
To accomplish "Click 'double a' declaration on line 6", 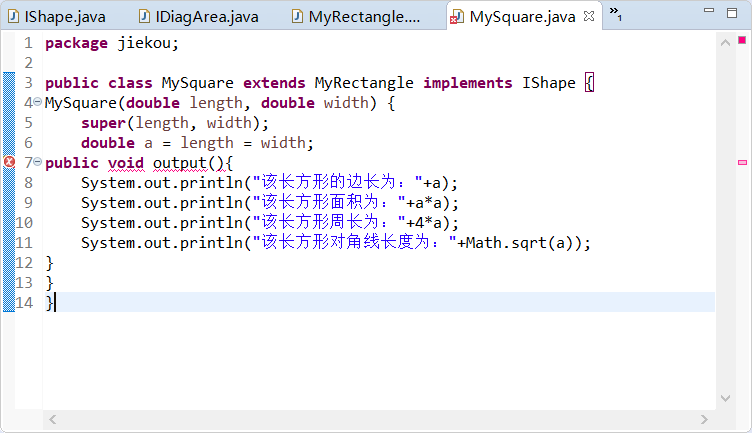I will pos(117,143).
